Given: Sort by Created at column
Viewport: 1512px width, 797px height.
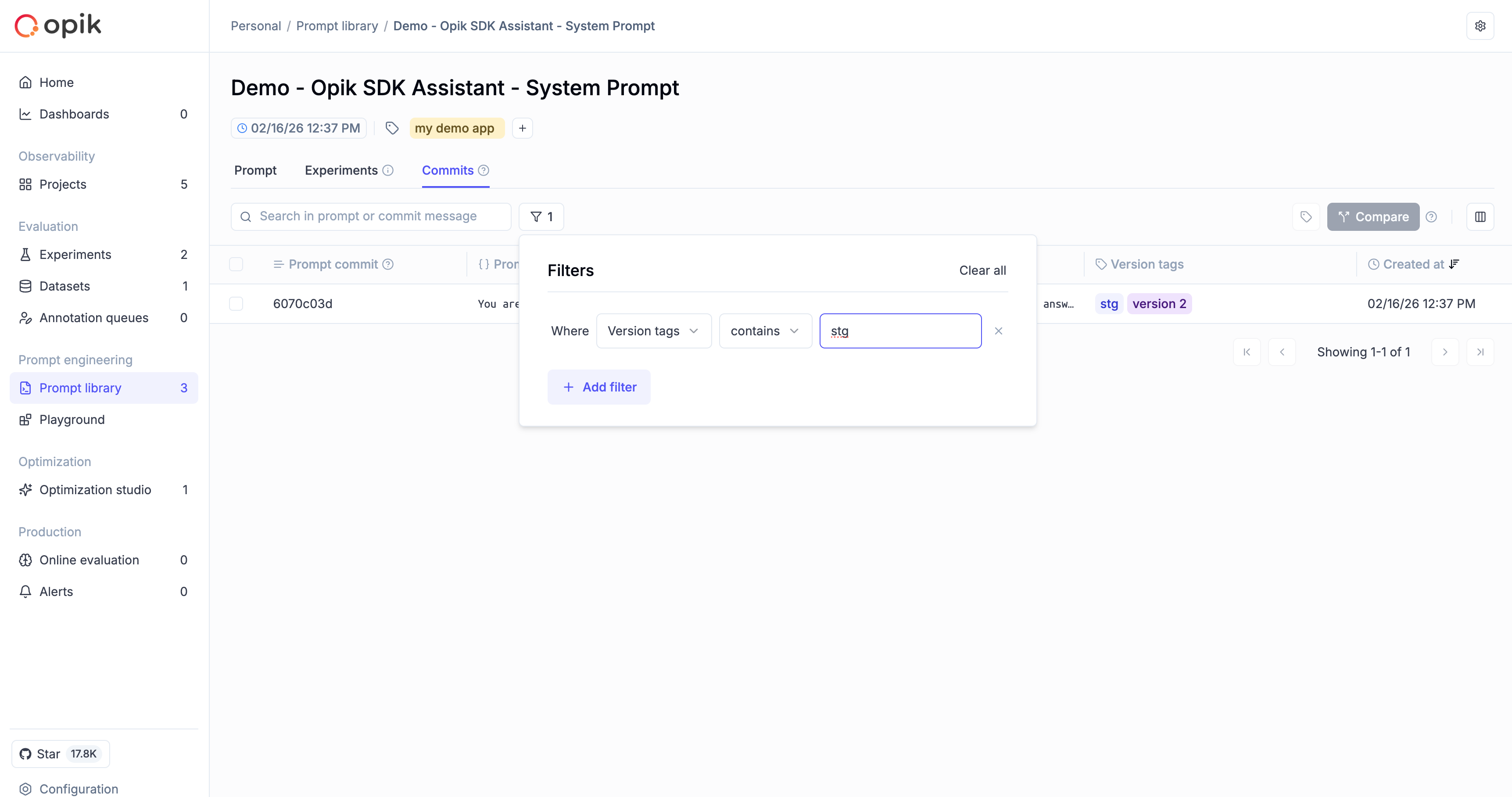Looking at the screenshot, I should (x=1413, y=264).
